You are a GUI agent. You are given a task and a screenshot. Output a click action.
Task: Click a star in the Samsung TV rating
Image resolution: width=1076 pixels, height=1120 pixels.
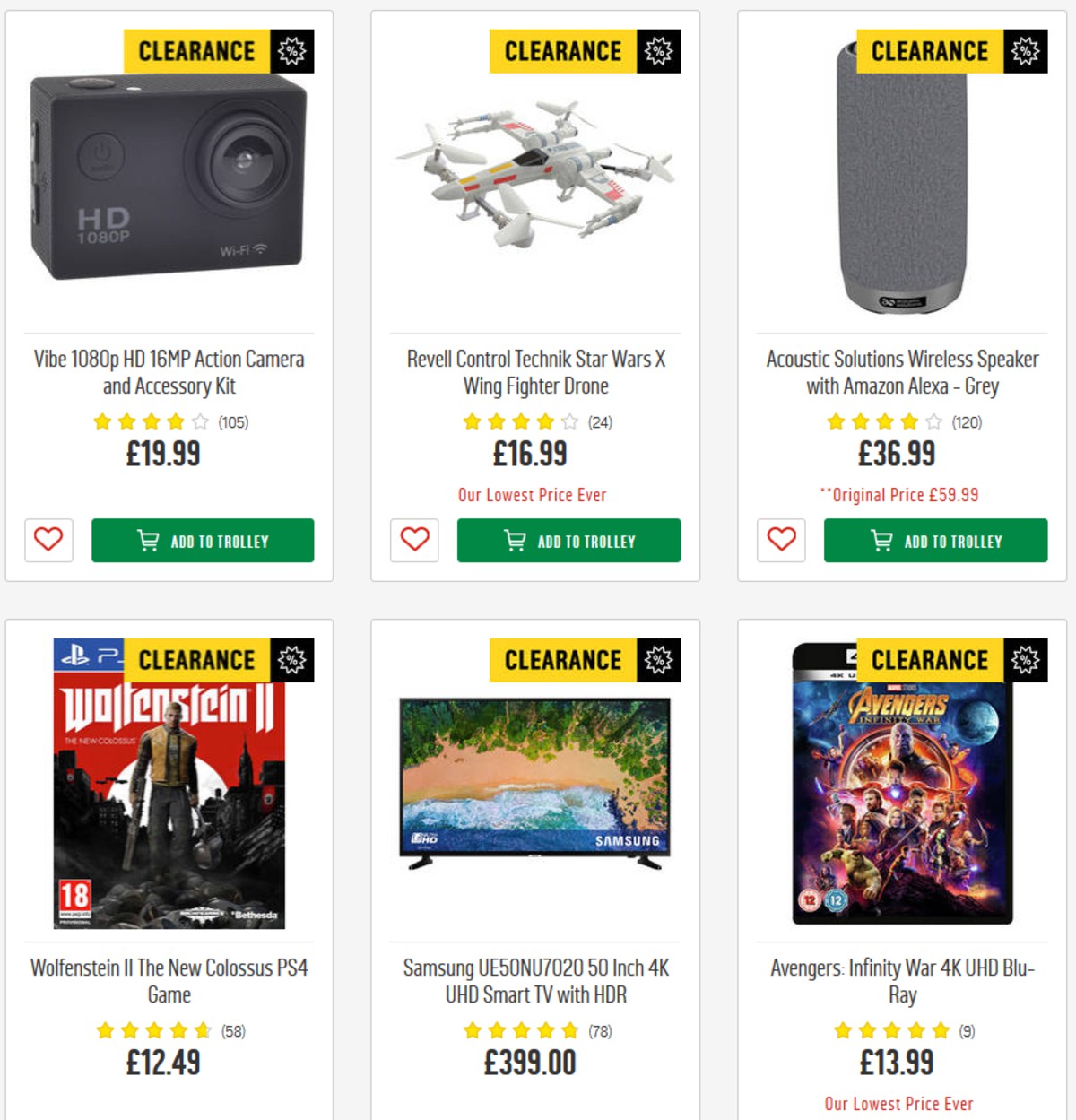click(x=520, y=1029)
